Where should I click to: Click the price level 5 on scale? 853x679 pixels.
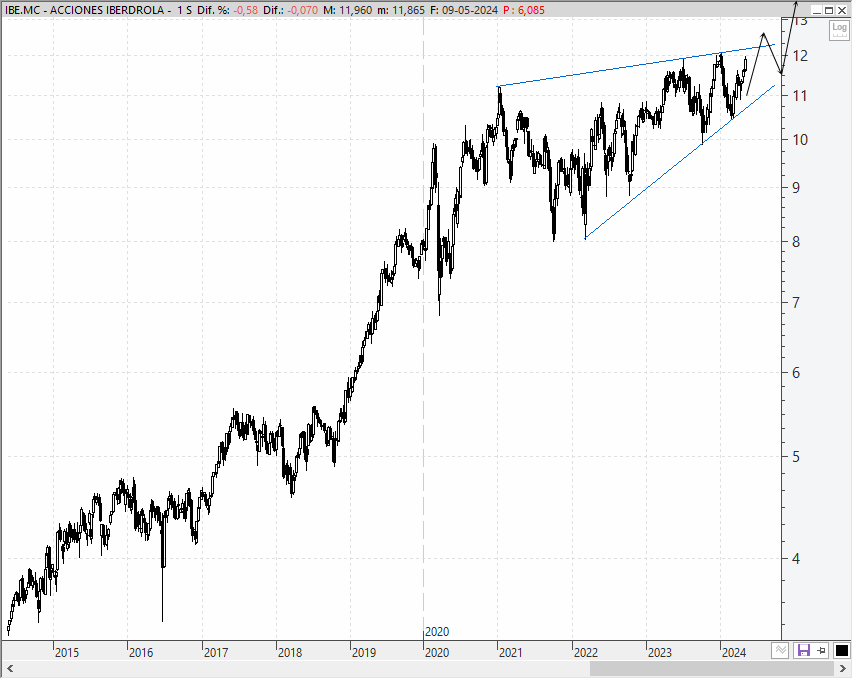pyautogui.click(x=796, y=456)
